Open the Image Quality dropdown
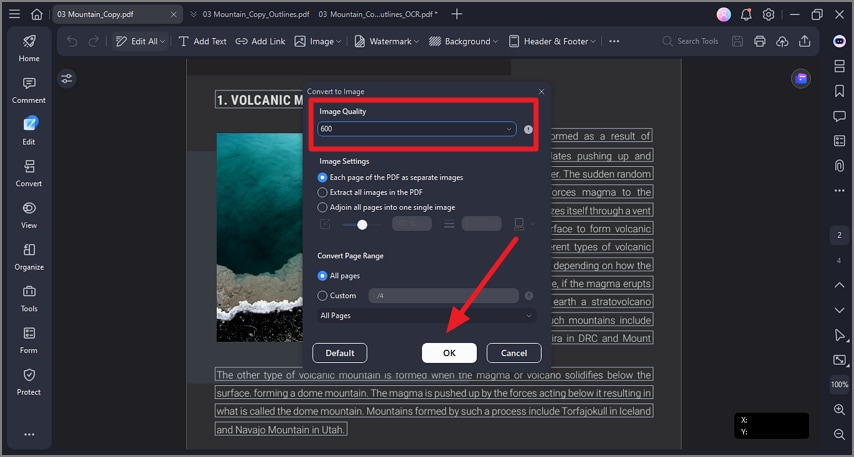The image size is (854, 457). pyautogui.click(x=417, y=129)
